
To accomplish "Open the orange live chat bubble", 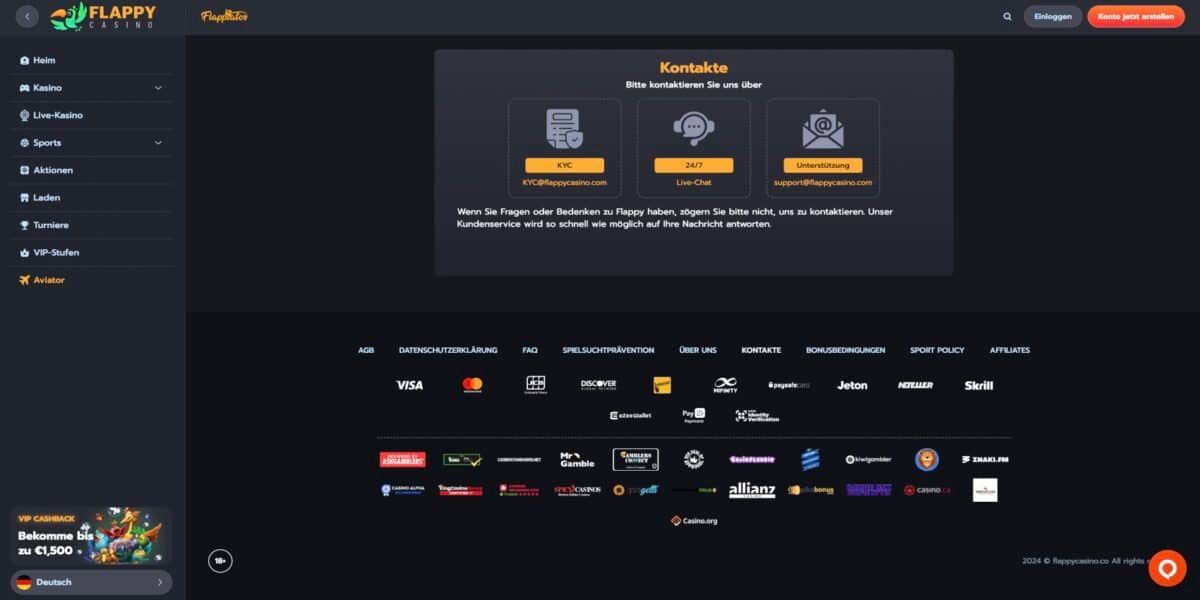I will pos(1166,568).
